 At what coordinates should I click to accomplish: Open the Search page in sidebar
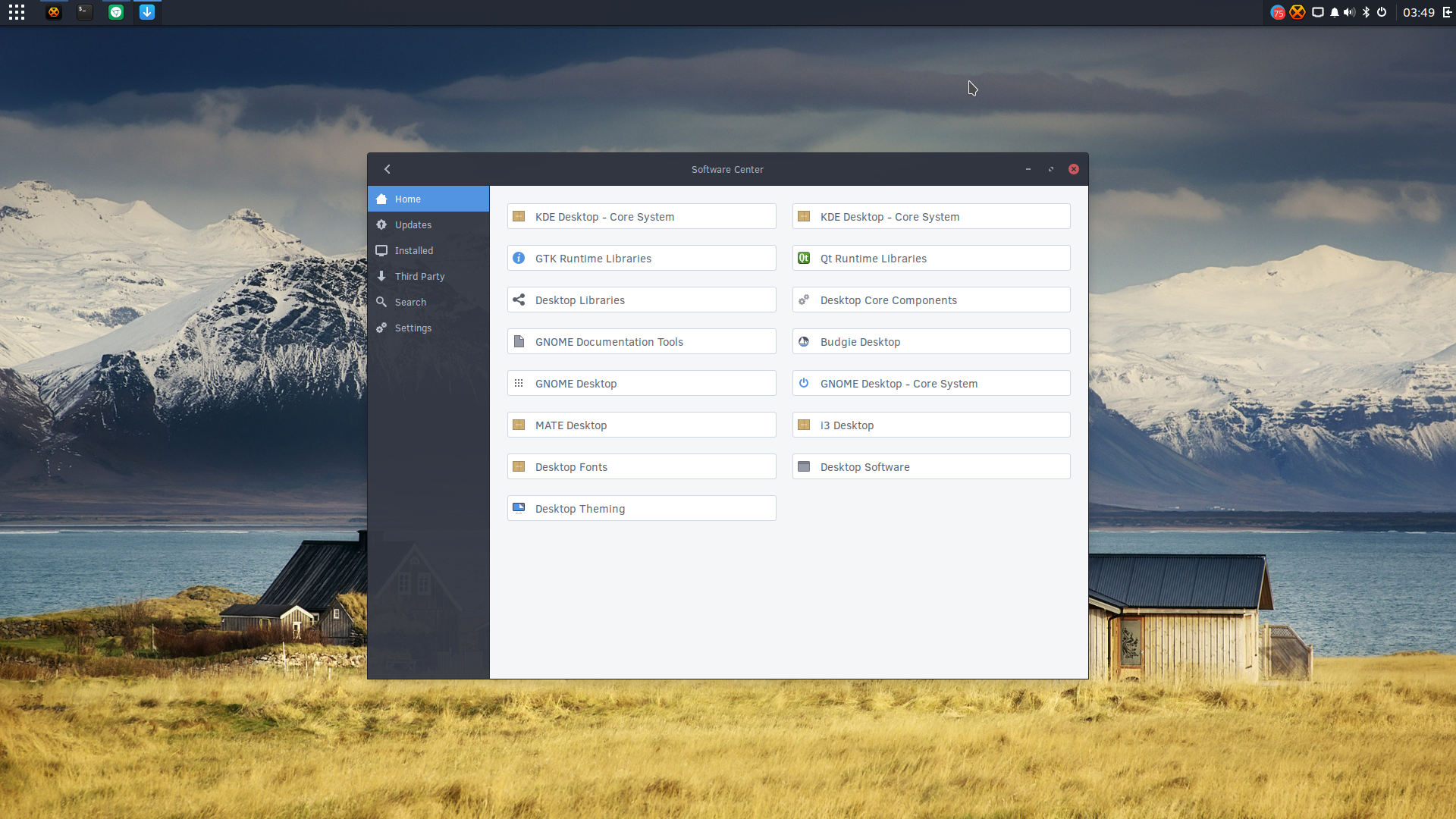coord(428,302)
